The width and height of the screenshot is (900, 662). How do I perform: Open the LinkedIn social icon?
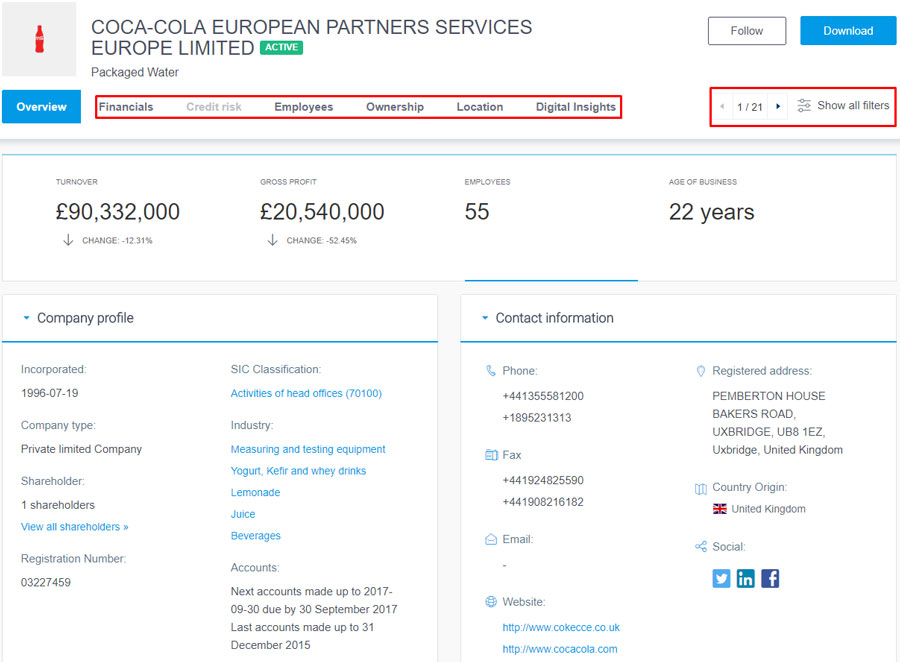(746, 578)
